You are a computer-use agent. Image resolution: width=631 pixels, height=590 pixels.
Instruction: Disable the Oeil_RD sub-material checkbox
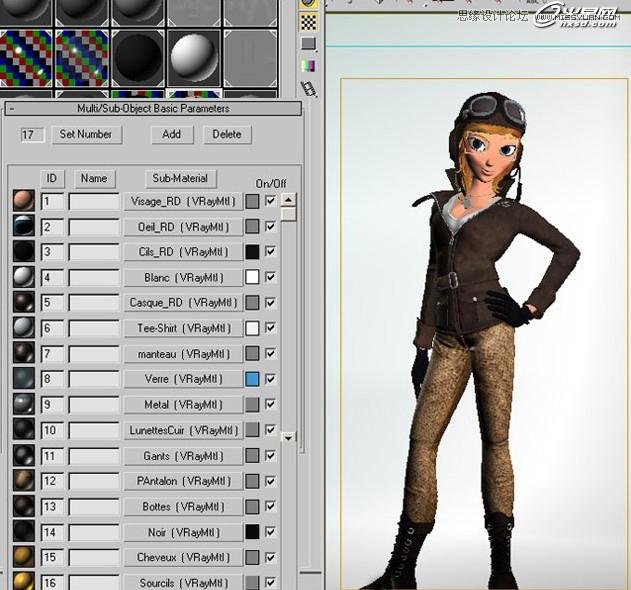(271, 227)
